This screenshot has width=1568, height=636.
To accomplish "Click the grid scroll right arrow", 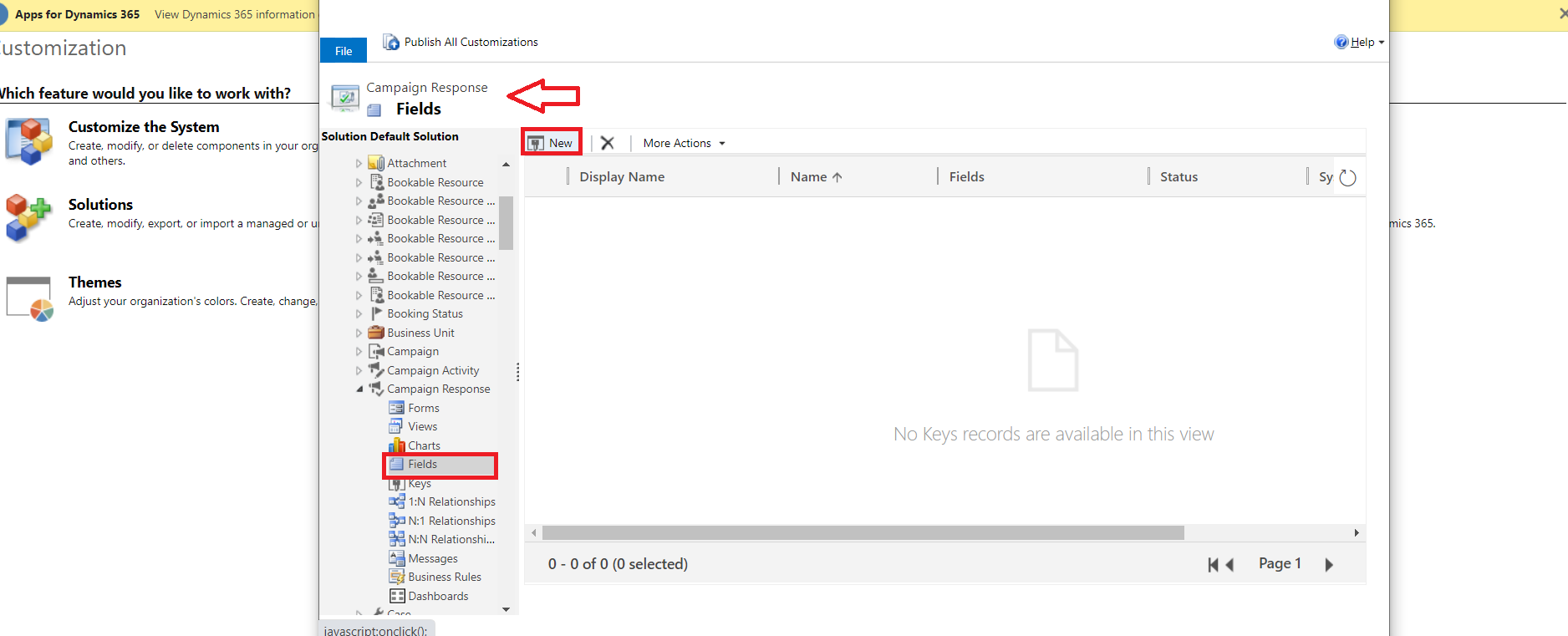I will coord(1357,532).
